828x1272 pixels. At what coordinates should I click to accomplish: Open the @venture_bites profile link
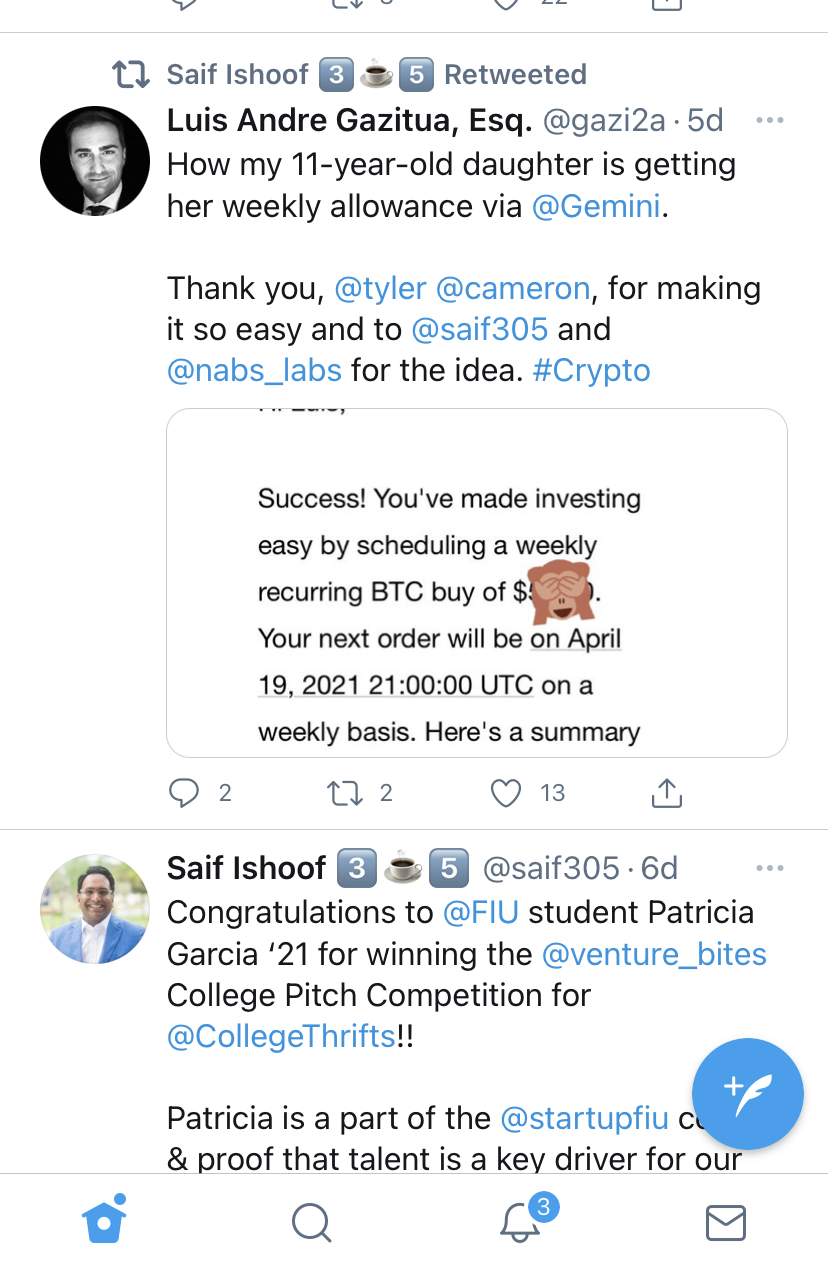point(654,954)
